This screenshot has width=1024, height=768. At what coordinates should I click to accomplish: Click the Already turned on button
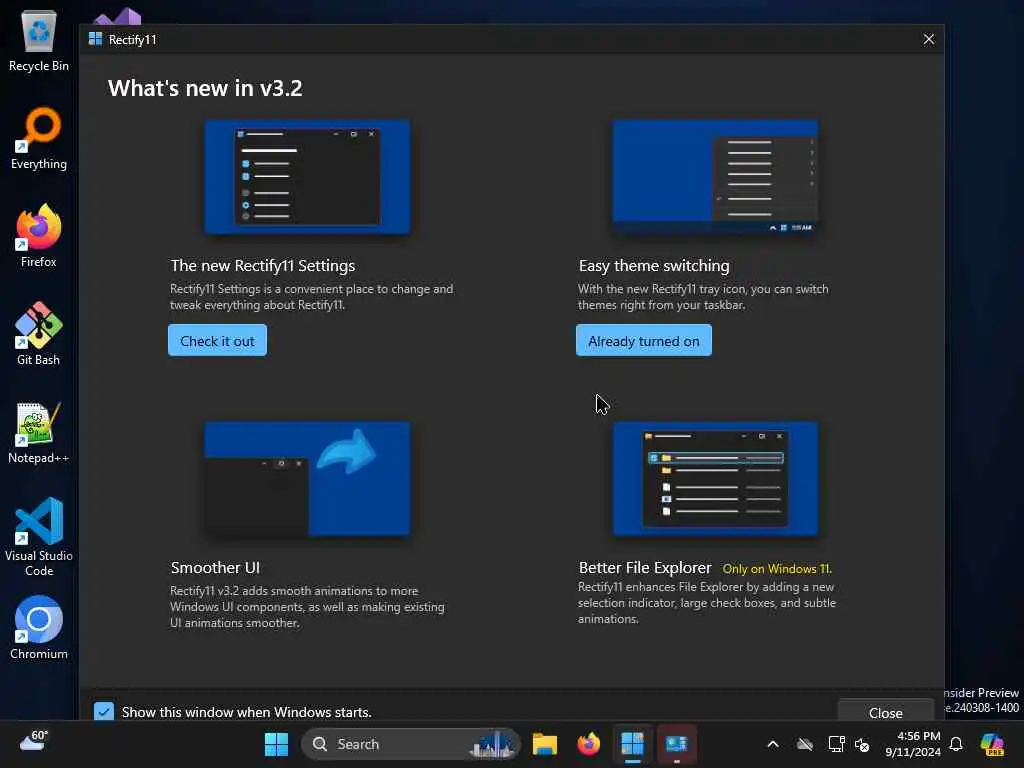[643, 340]
